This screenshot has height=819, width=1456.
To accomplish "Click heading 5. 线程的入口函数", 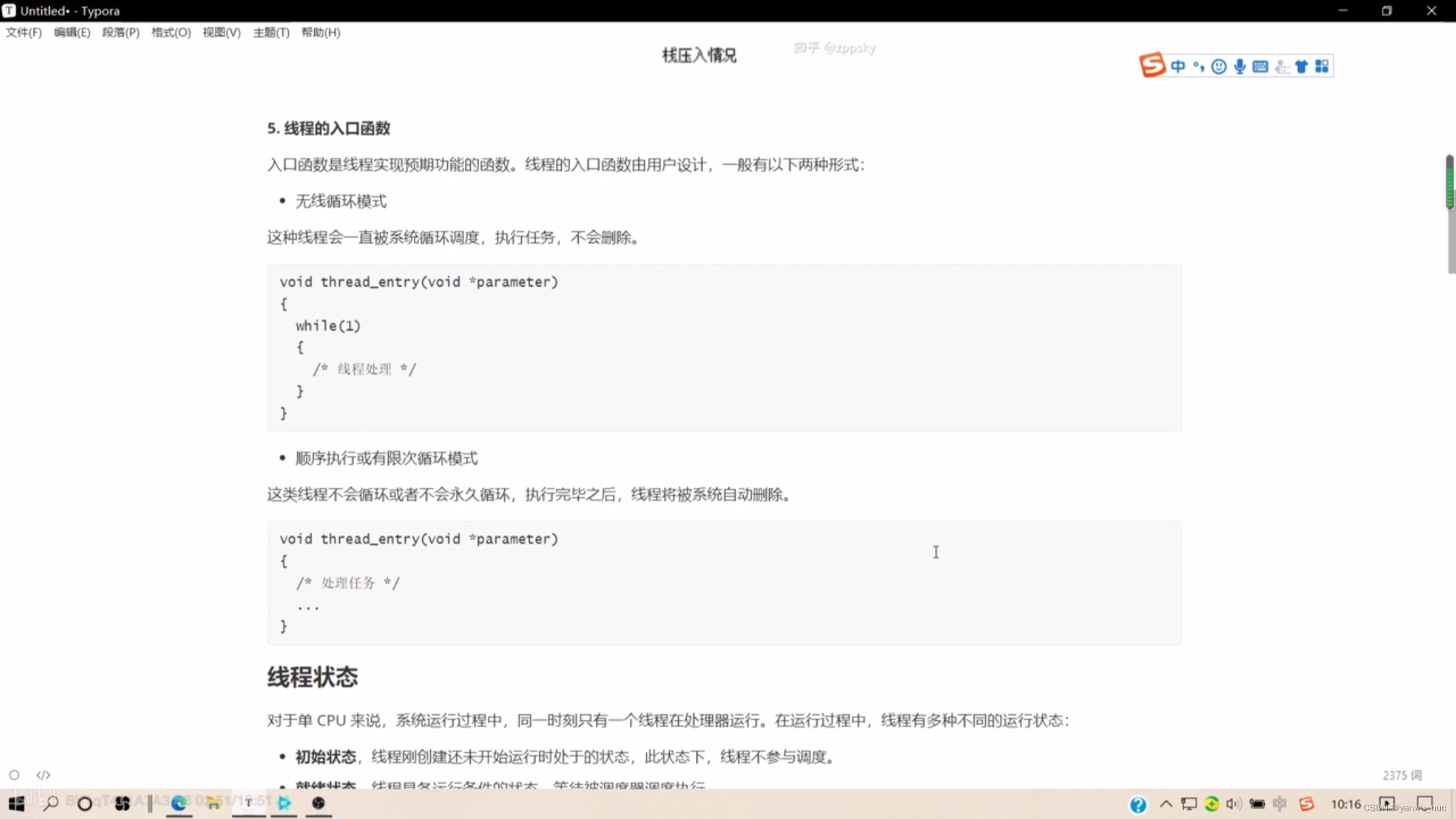I will pyautogui.click(x=329, y=128).
